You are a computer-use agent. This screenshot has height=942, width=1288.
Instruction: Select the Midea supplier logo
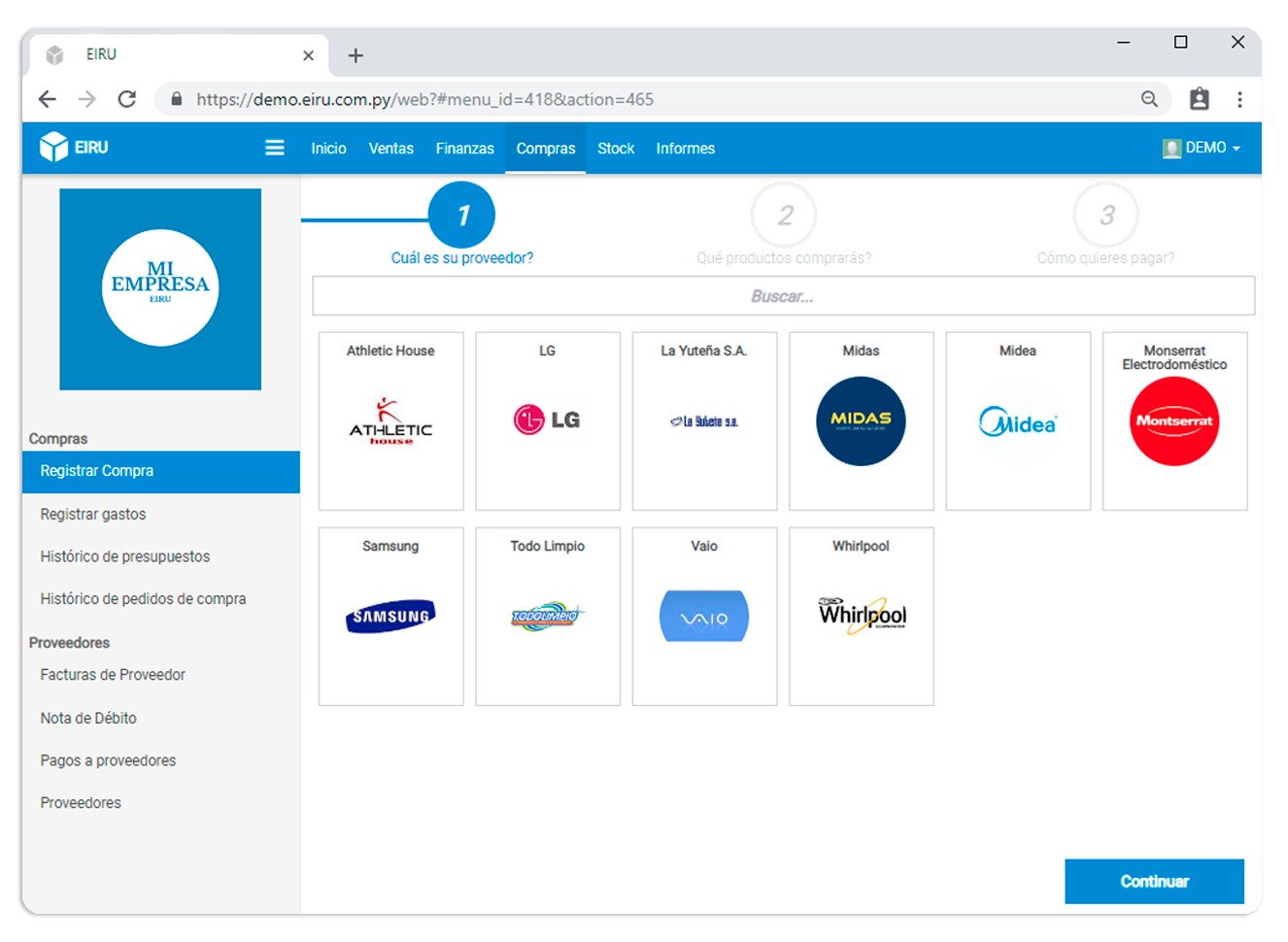click(1018, 421)
